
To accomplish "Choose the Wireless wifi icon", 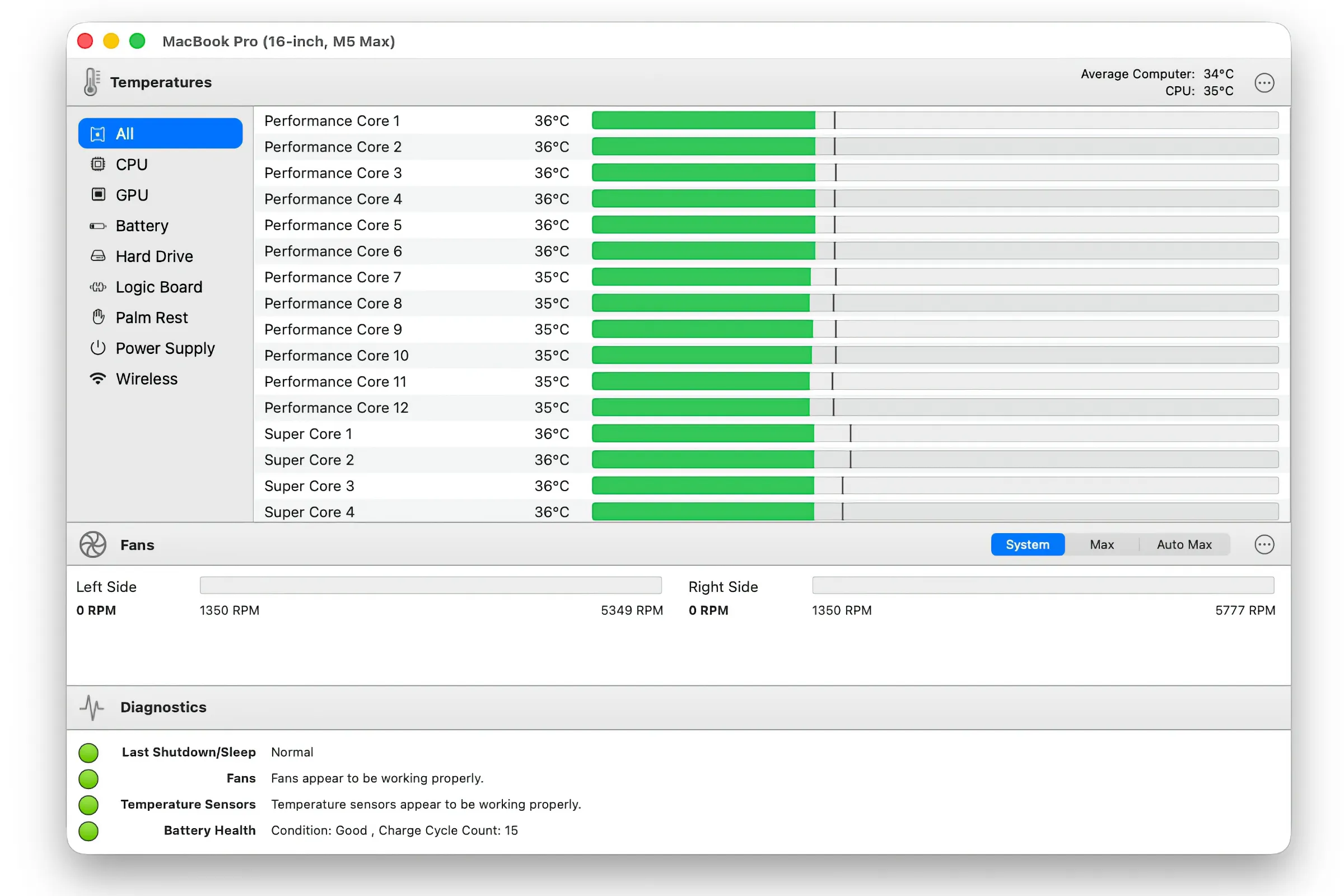I will coord(97,379).
